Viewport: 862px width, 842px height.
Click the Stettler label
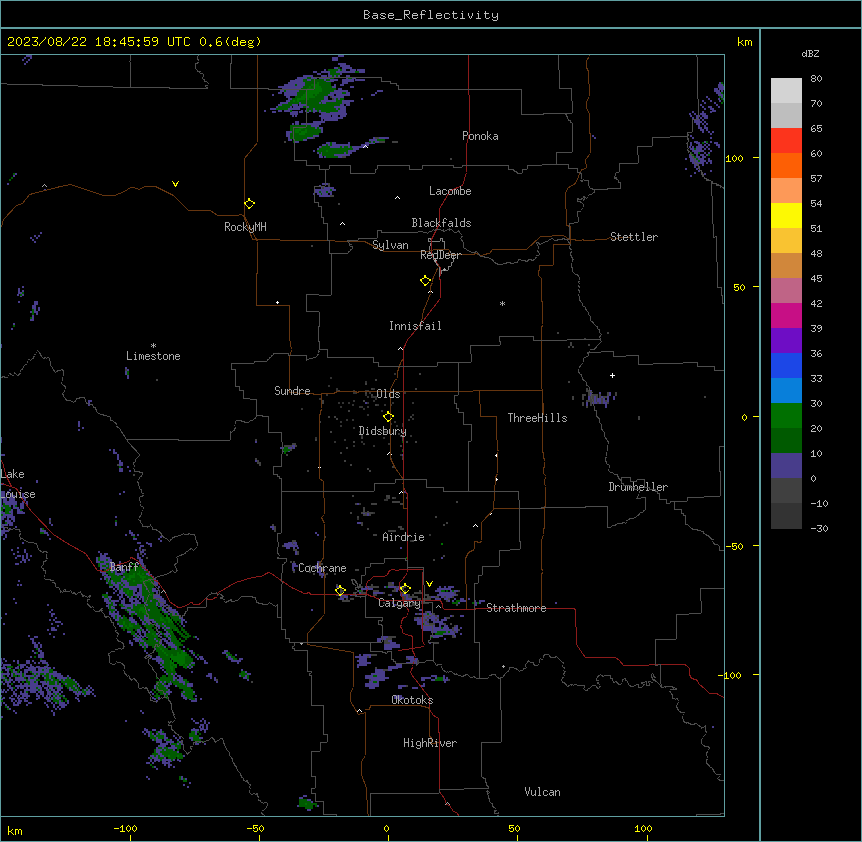click(x=634, y=237)
